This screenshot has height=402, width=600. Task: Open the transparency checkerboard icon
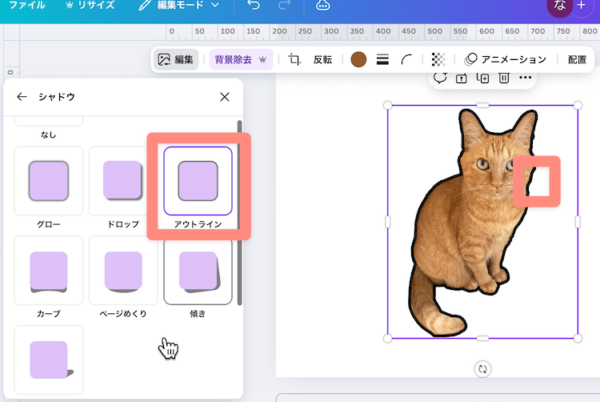[x=438, y=60]
